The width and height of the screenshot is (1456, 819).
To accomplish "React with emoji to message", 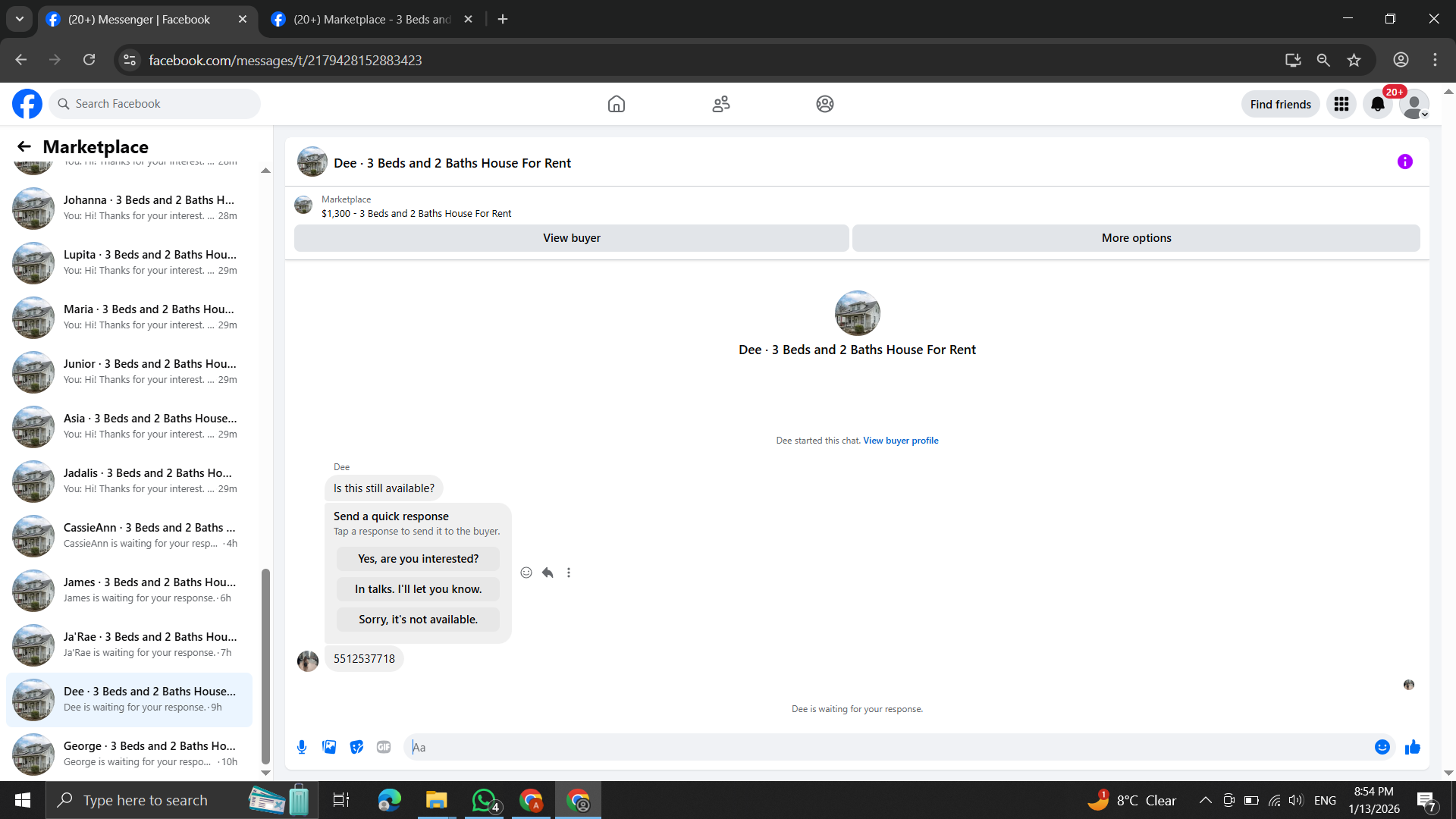I will pos(526,573).
